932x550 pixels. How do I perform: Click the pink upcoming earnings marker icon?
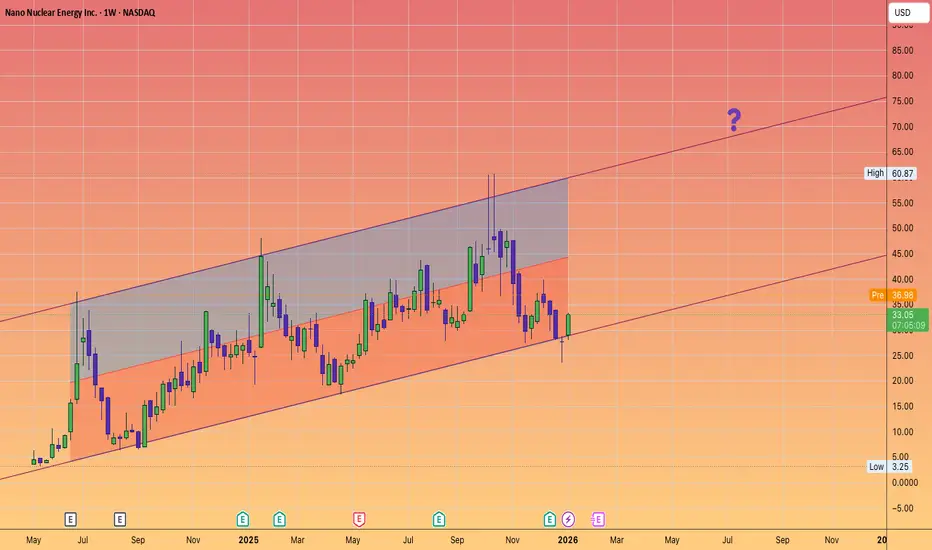click(x=598, y=520)
